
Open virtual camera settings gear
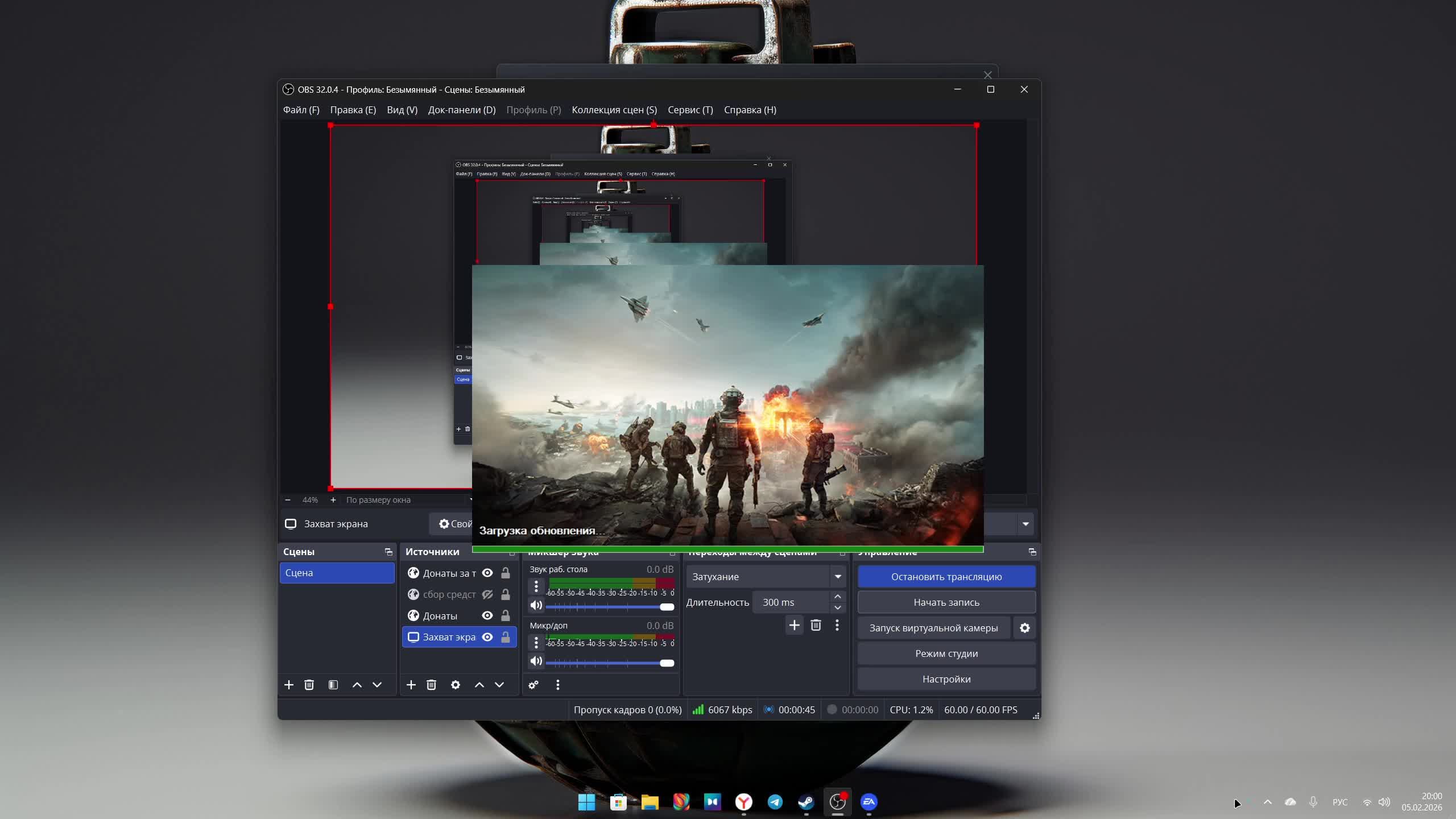point(1024,628)
